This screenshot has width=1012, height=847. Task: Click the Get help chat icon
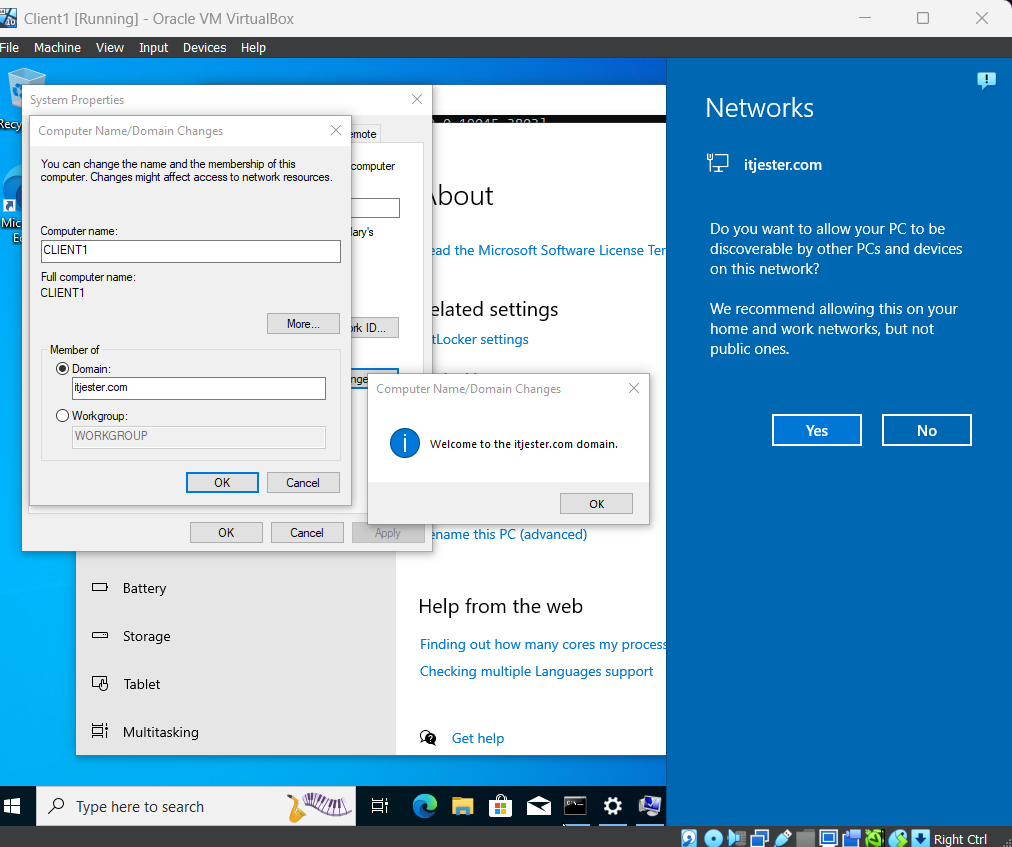tap(428, 738)
